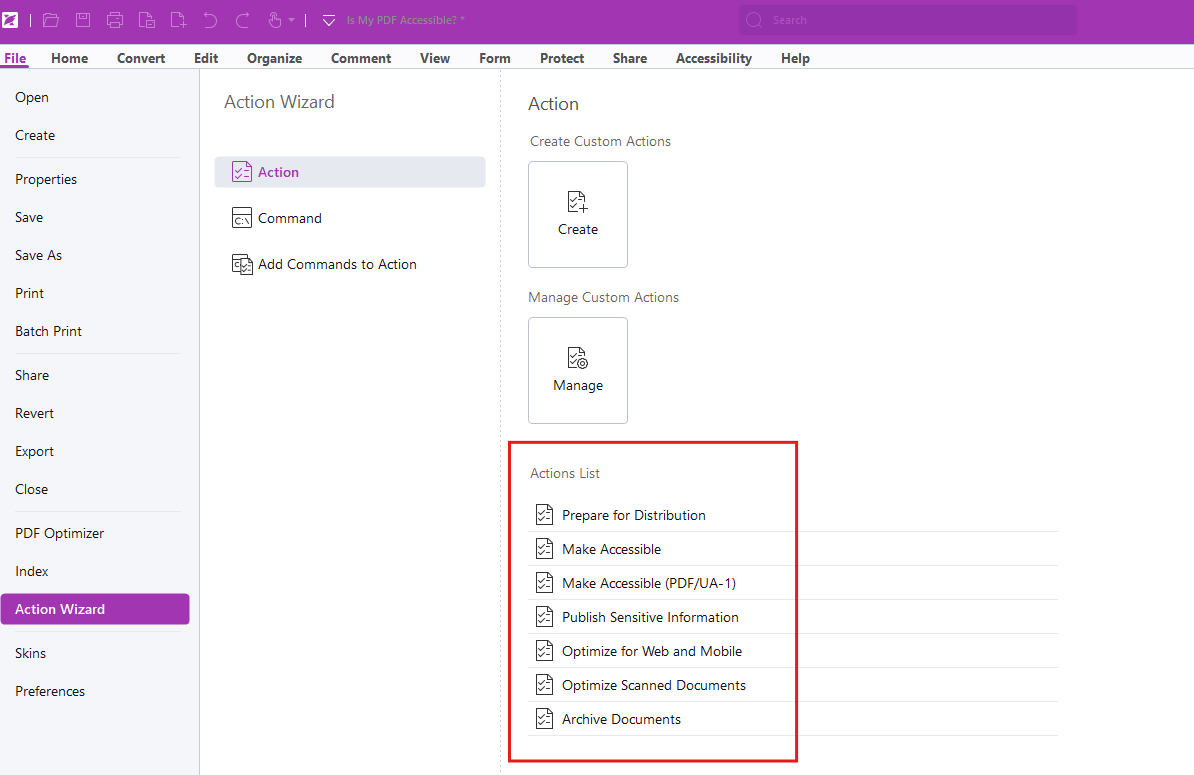Image resolution: width=1194 pixels, height=775 pixels.
Task: Choose Save As in File sidebar
Action: click(x=38, y=256)
